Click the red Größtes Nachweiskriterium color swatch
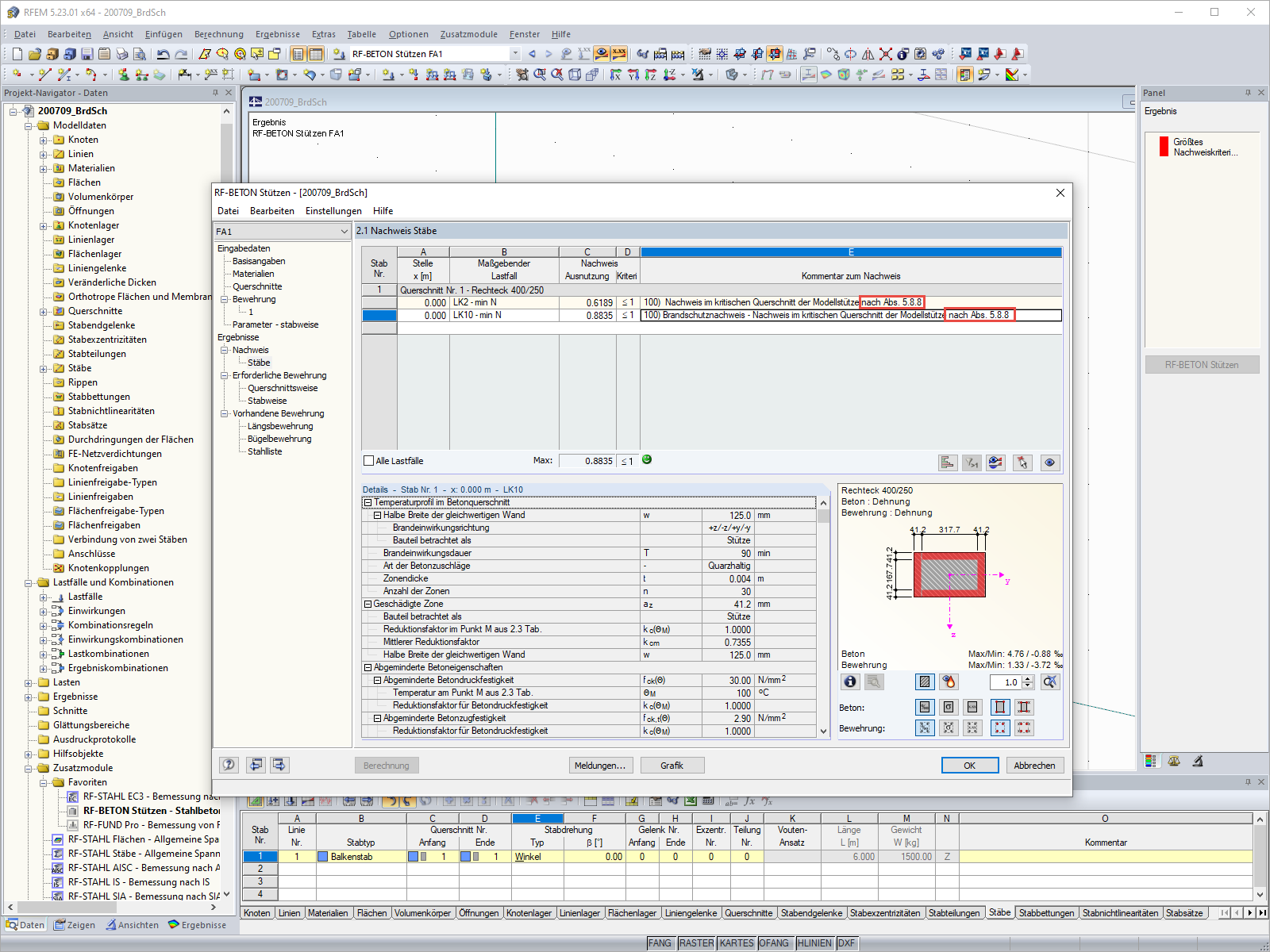Image resolution: width=1270 pixels, height=952 pixels. [1164, 147]
